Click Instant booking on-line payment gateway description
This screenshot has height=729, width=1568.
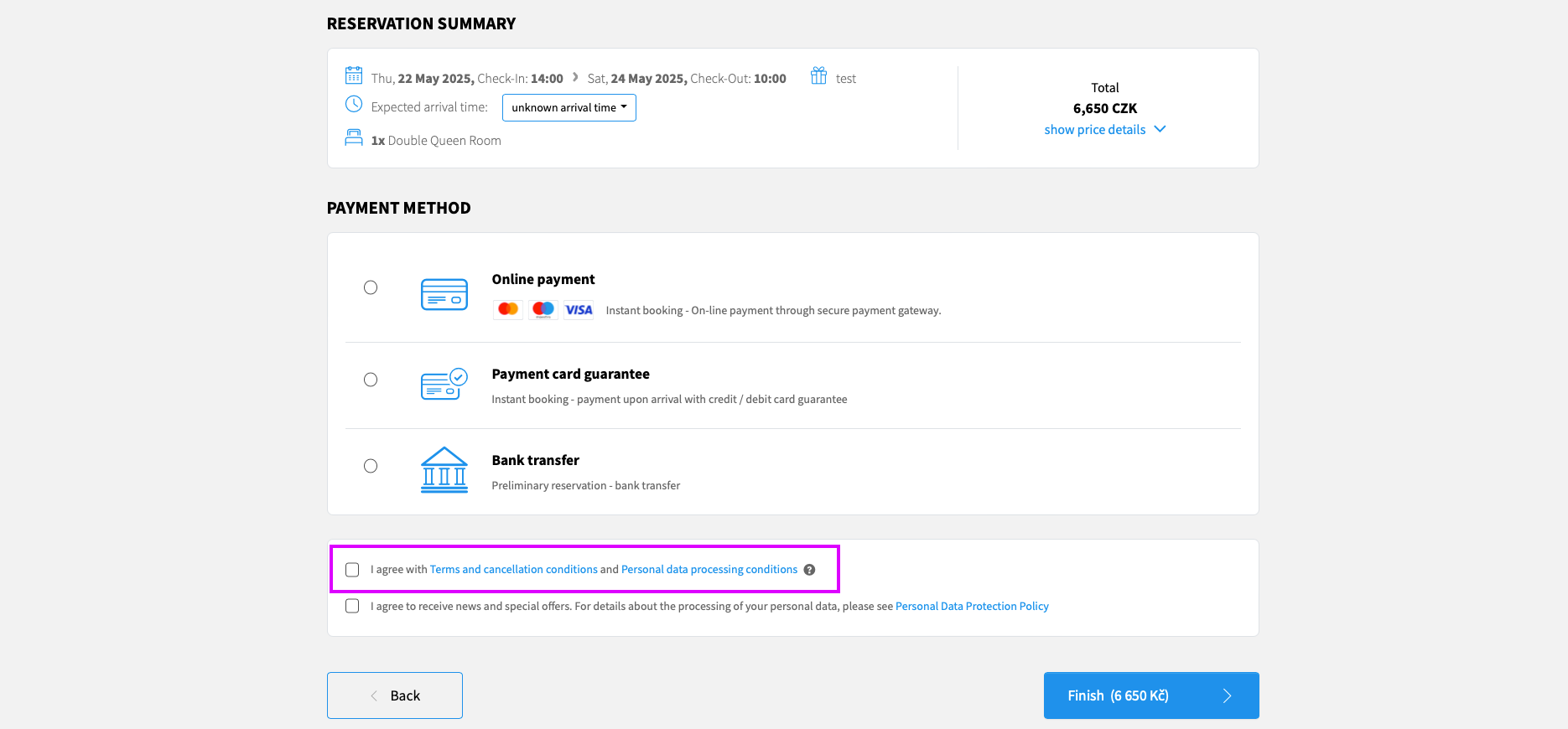point(773,310)
